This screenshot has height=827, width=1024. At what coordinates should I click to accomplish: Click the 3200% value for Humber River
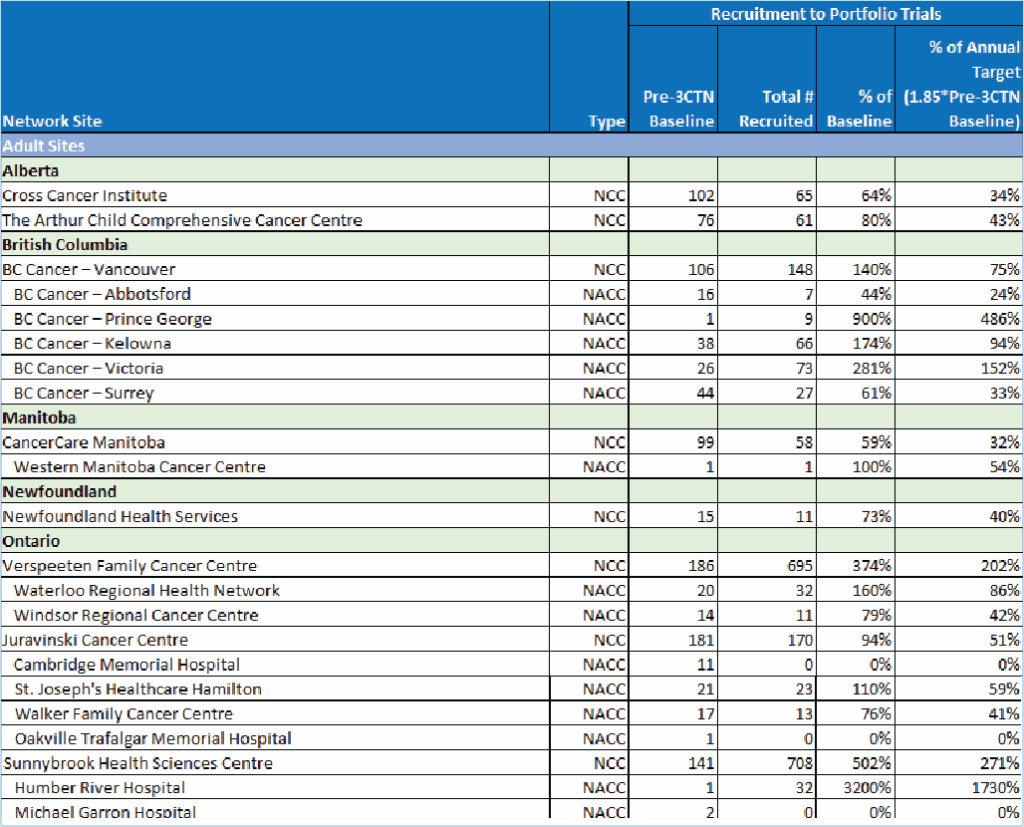(x=867, y=788)
